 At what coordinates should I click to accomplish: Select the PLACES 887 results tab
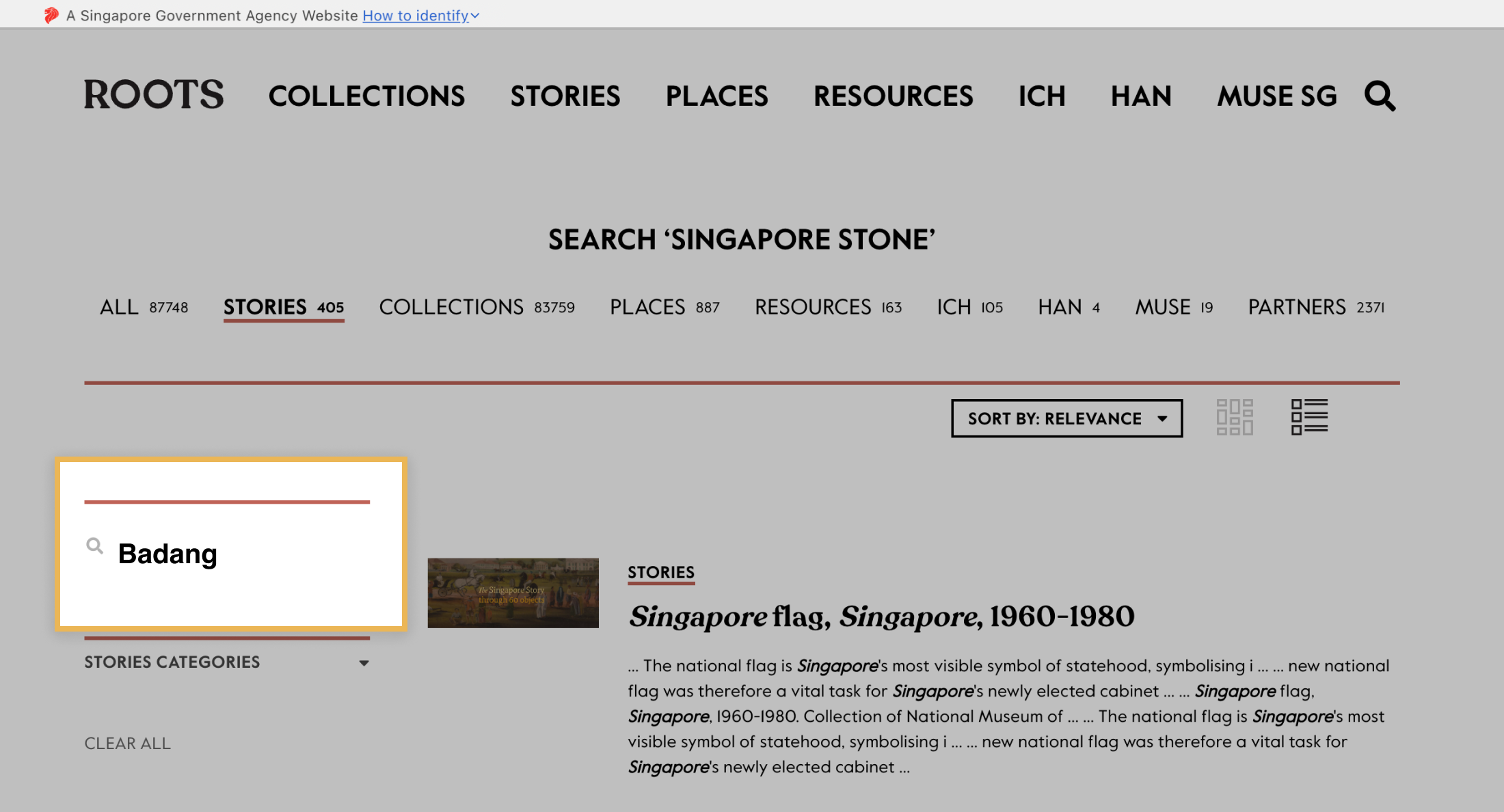665,307
